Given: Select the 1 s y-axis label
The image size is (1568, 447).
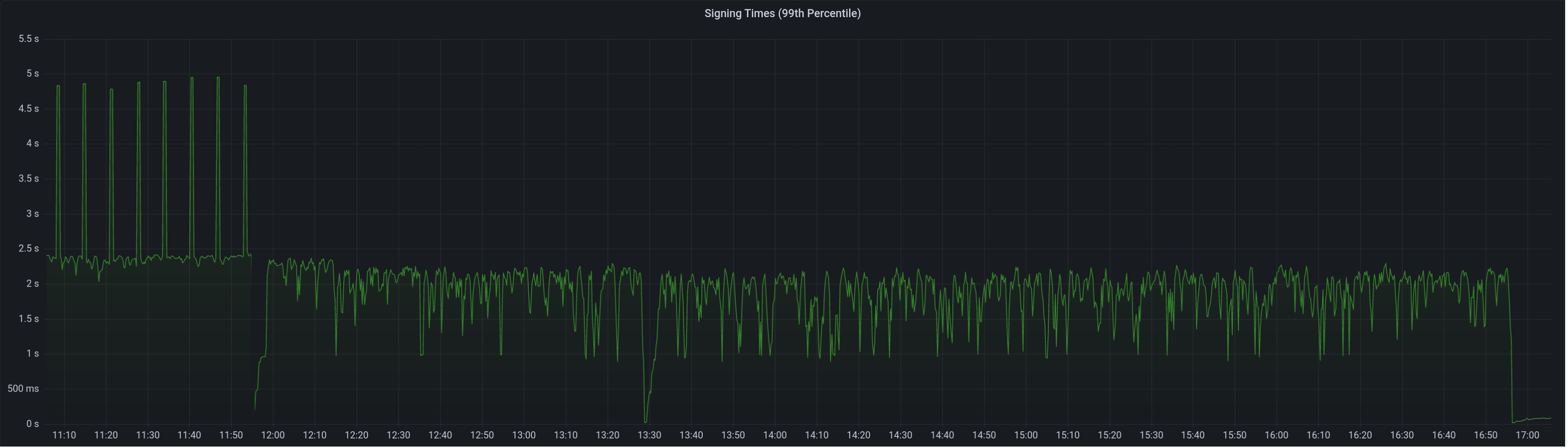Looking at the screenshot, I should pyautogui.click(x=32, y=353).
